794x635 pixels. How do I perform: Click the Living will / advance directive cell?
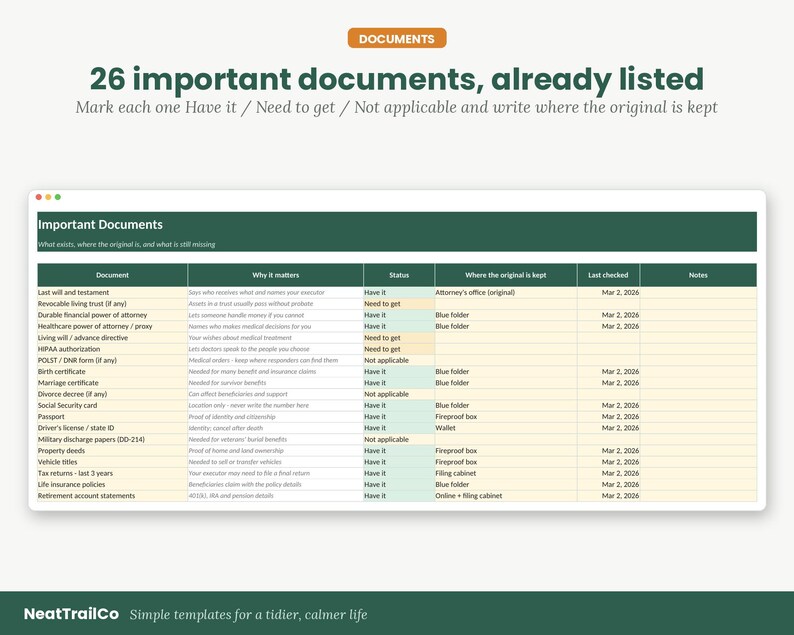[x=112, y=338]
